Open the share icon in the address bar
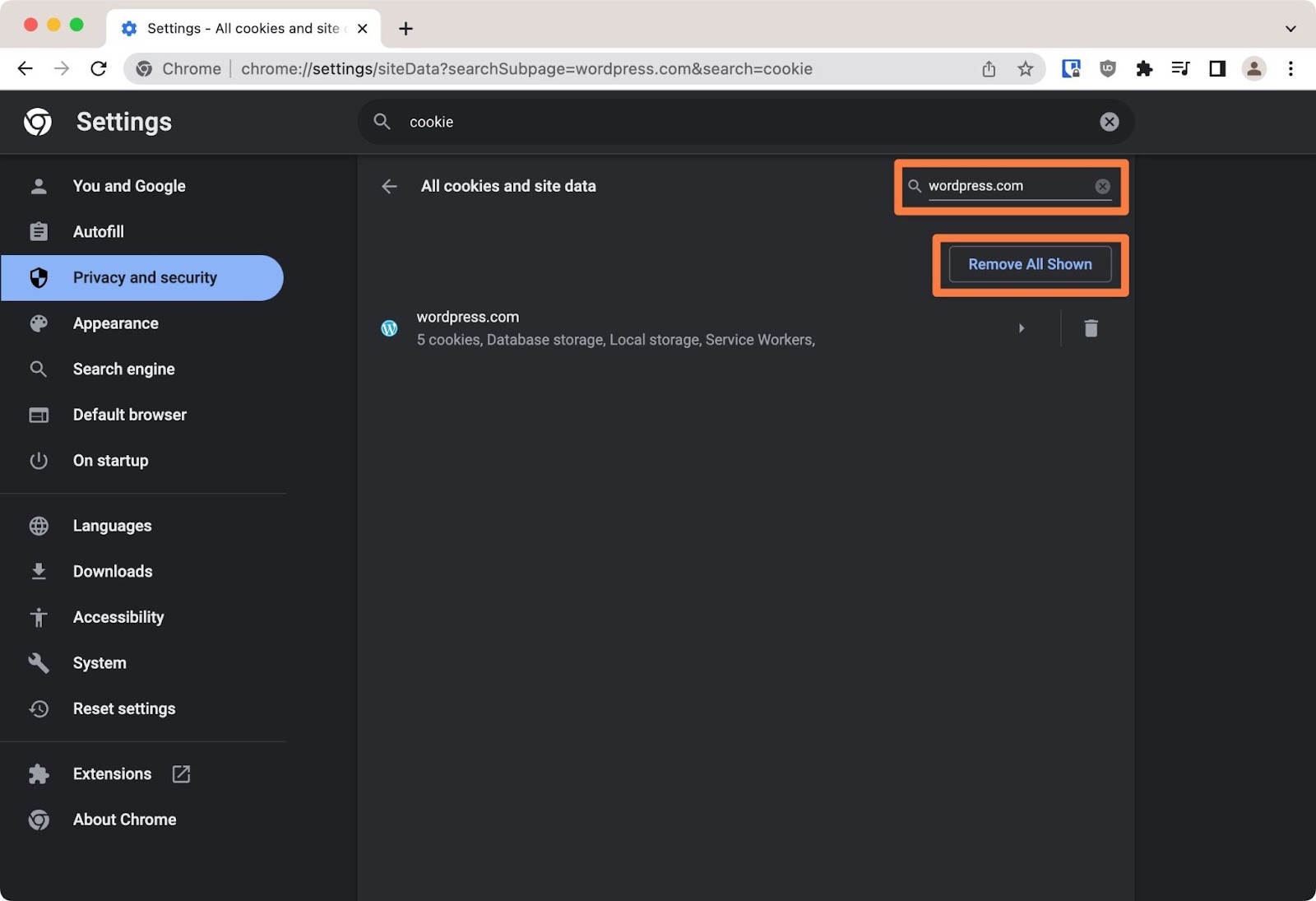 tap(988, 68)
